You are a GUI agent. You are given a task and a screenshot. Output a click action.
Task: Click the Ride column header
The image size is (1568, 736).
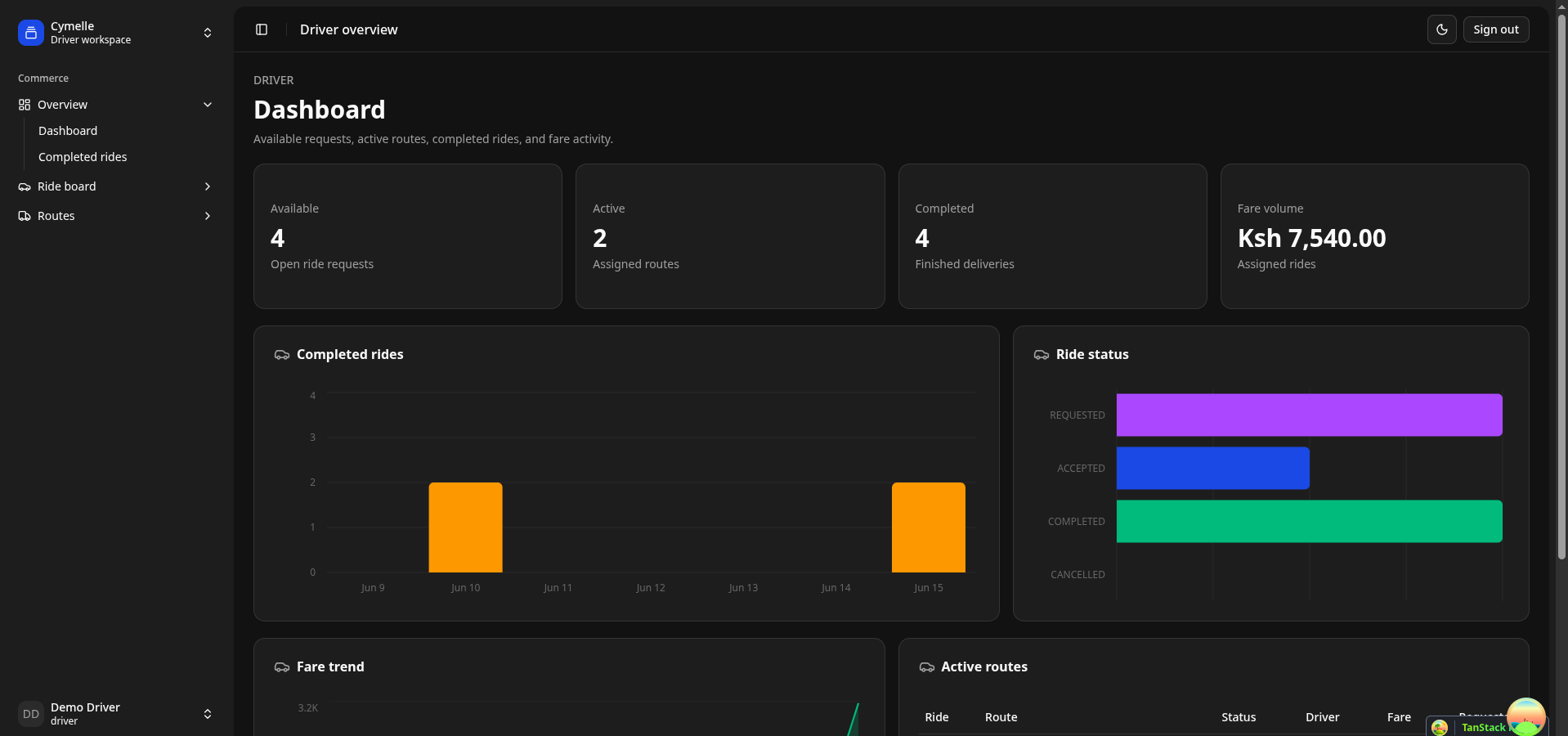[937, 717]
